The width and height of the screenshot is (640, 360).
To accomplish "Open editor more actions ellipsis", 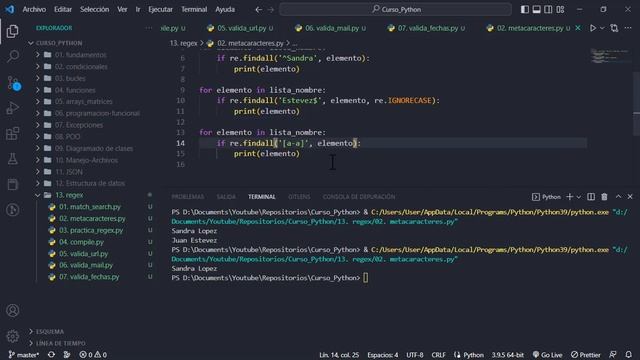I will [x=628, y=28].
